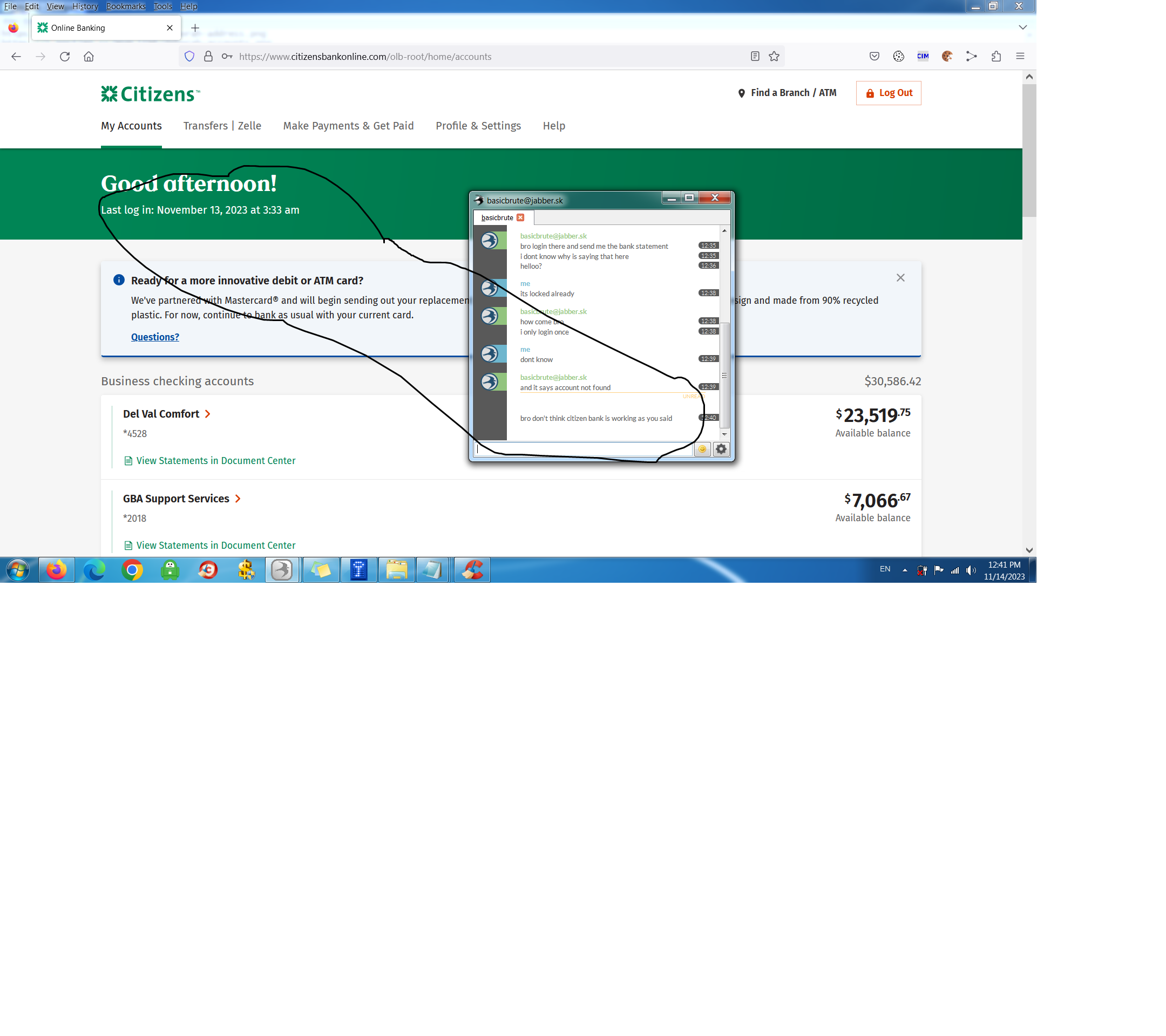Click the chat window vertical scrollbar
Screen dimensions: 1166x1036
724,376
